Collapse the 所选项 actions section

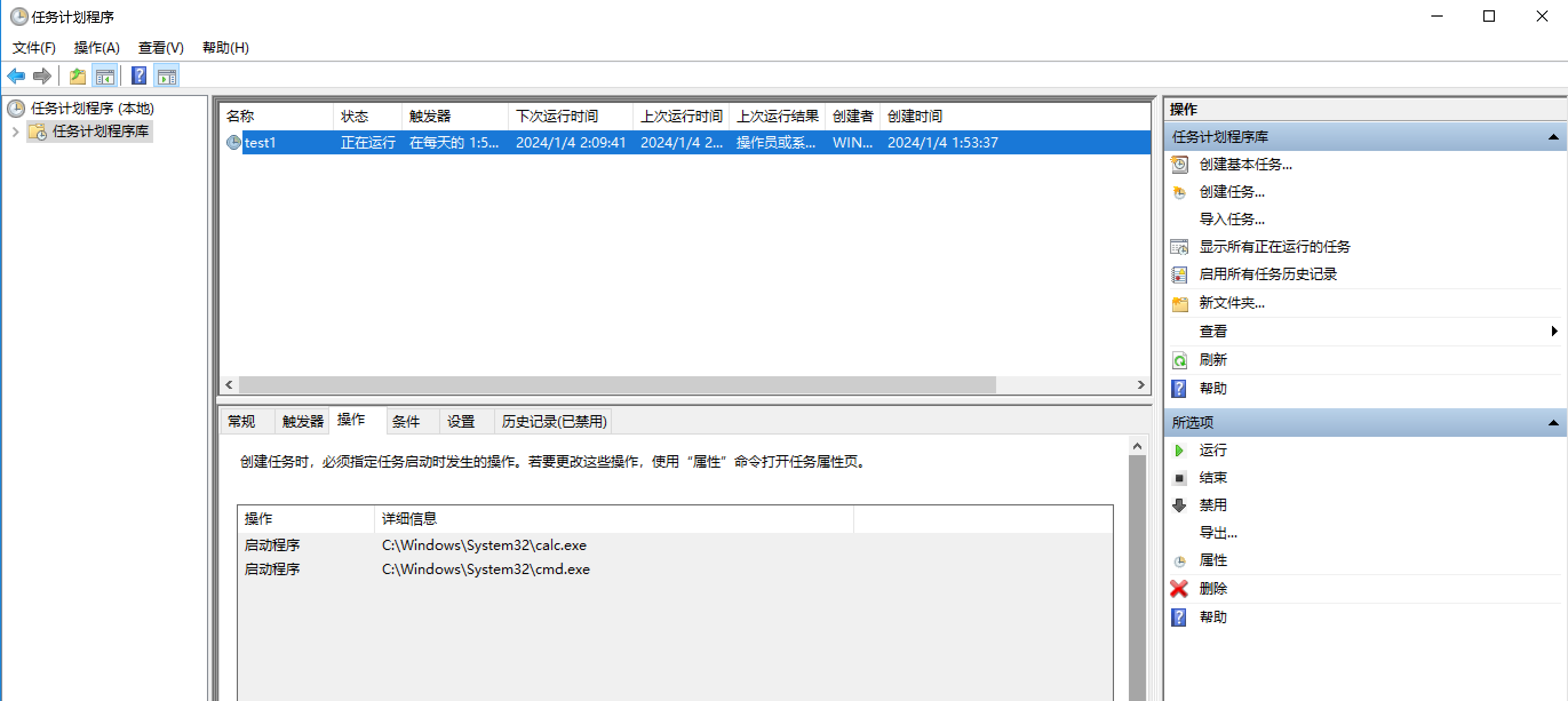pyautogui.click(x=1553, y=423)
